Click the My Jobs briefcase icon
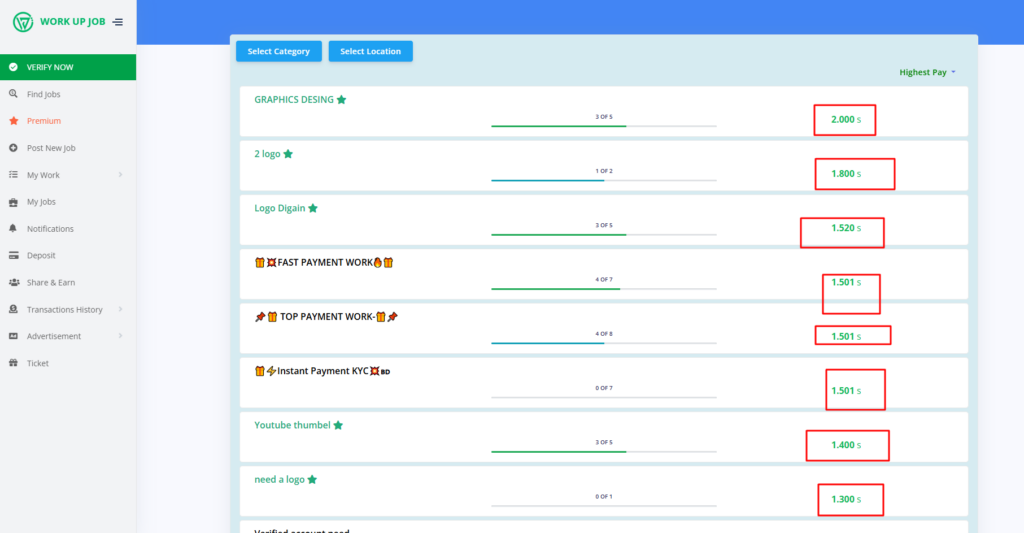Image resolution: width=1024 pixels, height=533 pixels. (13, 202)
